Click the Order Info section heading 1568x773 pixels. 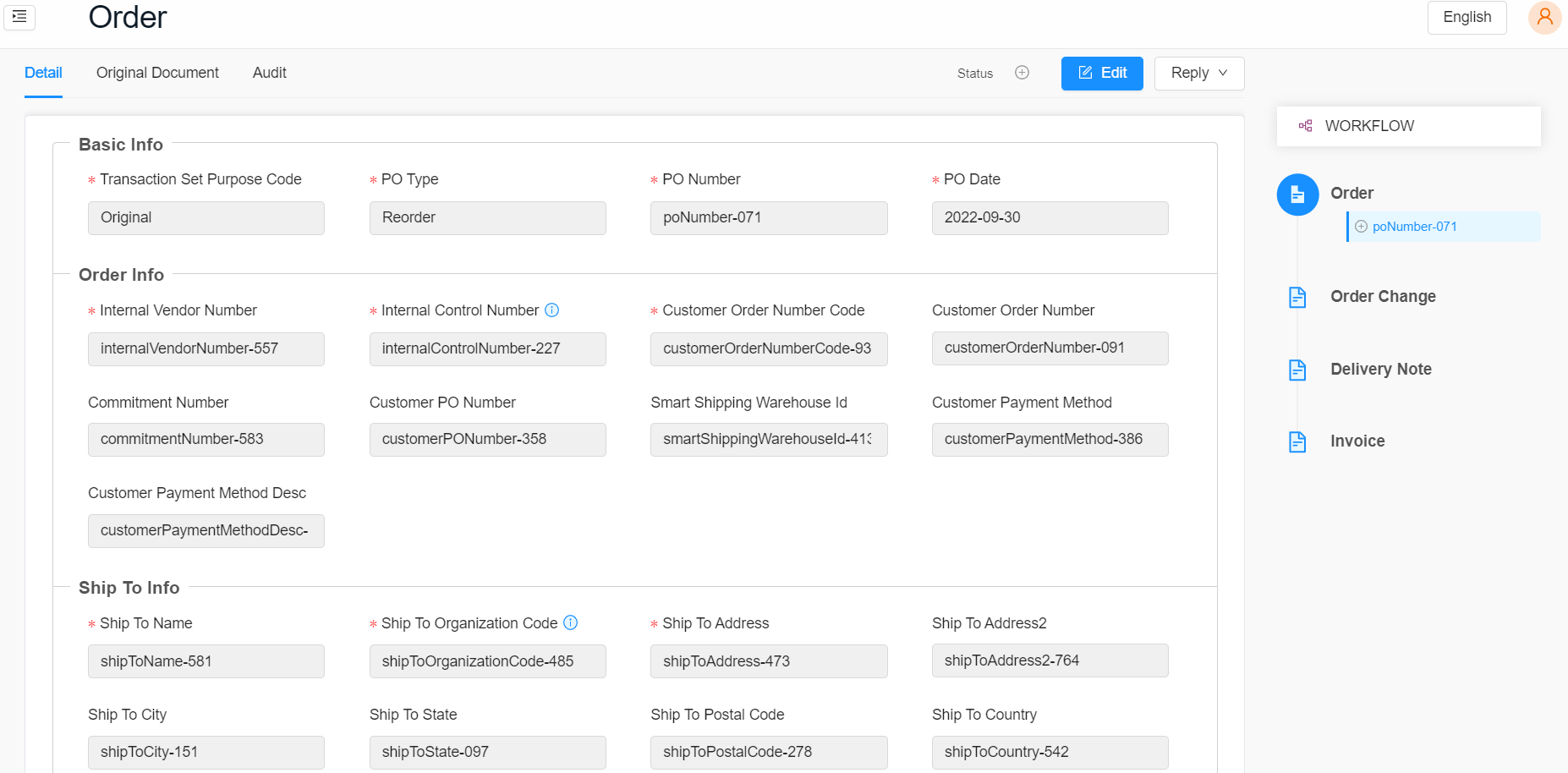(121, 275)
